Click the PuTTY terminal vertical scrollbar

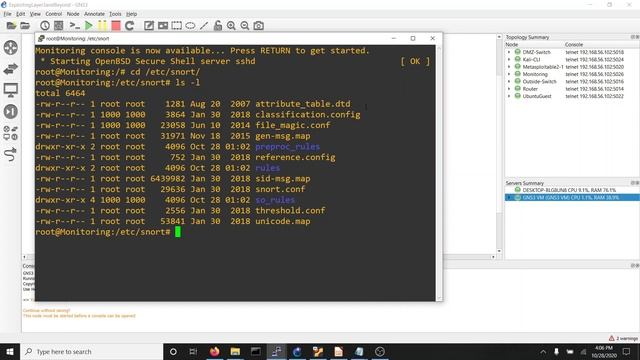tap(439, 173)
